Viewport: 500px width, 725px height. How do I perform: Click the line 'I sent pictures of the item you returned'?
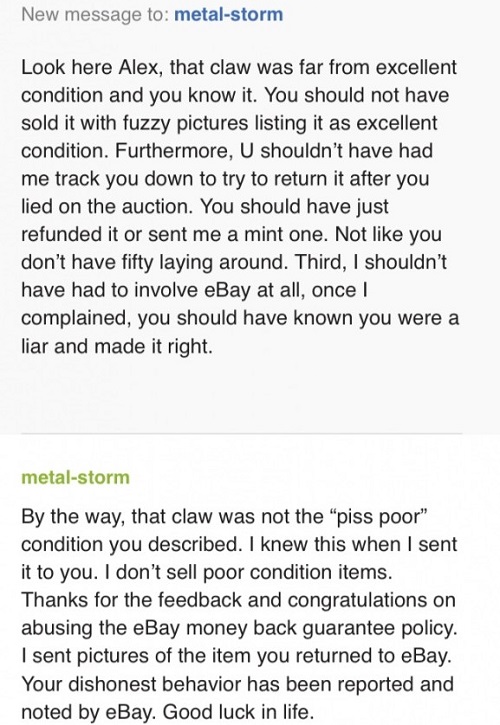tap(236, 656)
